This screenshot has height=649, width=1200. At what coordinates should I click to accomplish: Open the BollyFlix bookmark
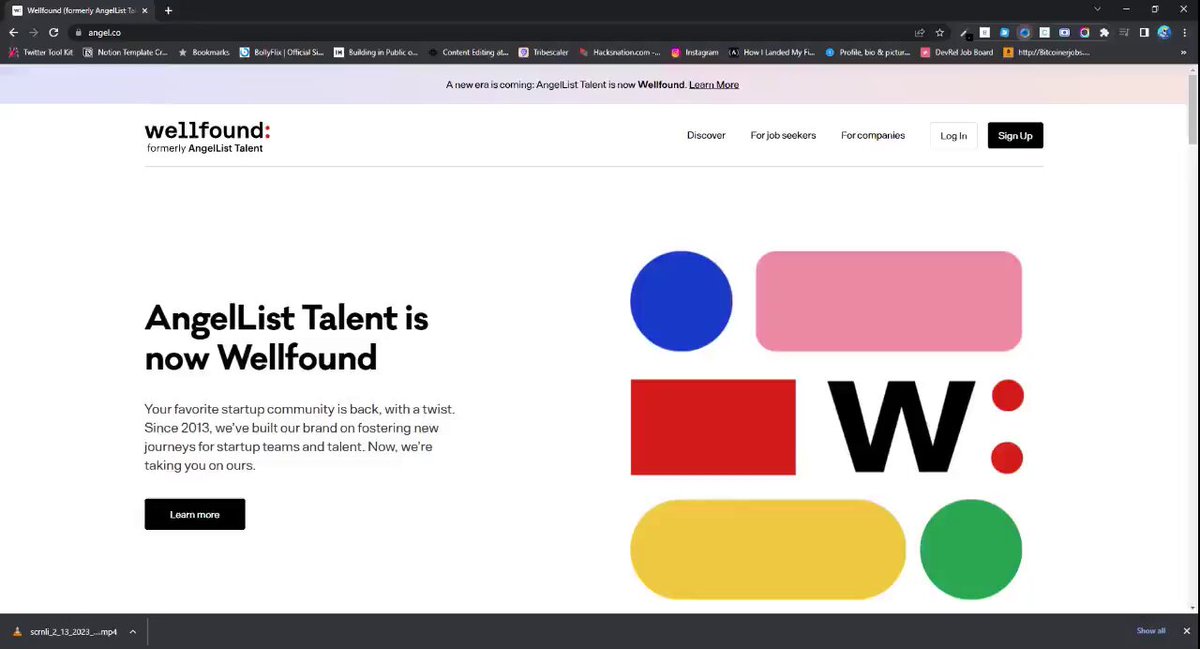(281, 52)
